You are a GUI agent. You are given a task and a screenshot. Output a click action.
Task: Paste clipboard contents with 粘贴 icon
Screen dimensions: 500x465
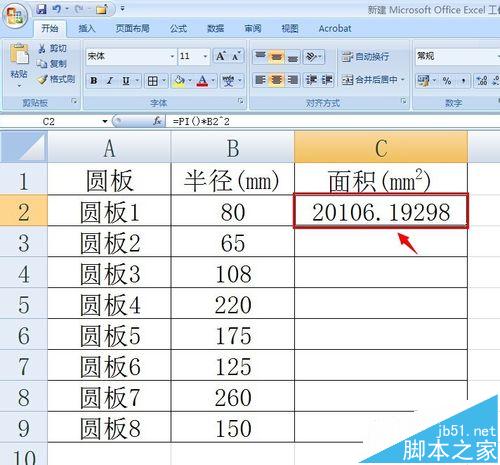click(19, 54)
